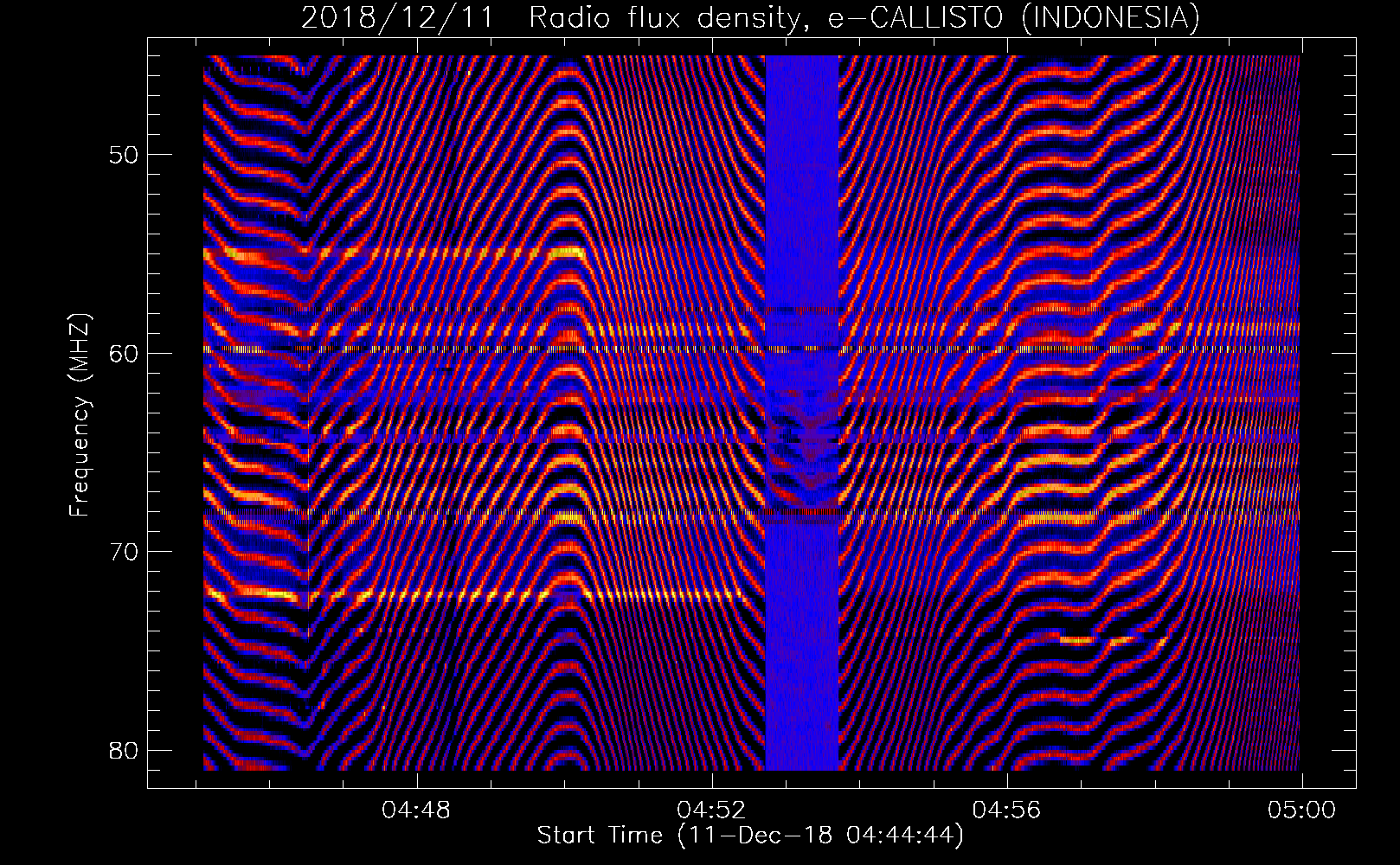Click the 05:00 time tick label
The height and width of the screenshot is (865, 1400).
tap(1301, 811)
